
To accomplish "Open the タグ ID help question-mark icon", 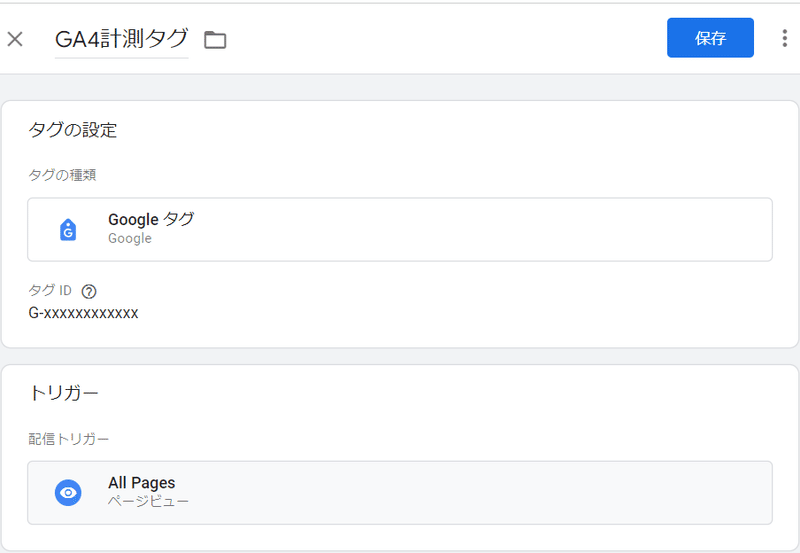I will pos(89,291).
